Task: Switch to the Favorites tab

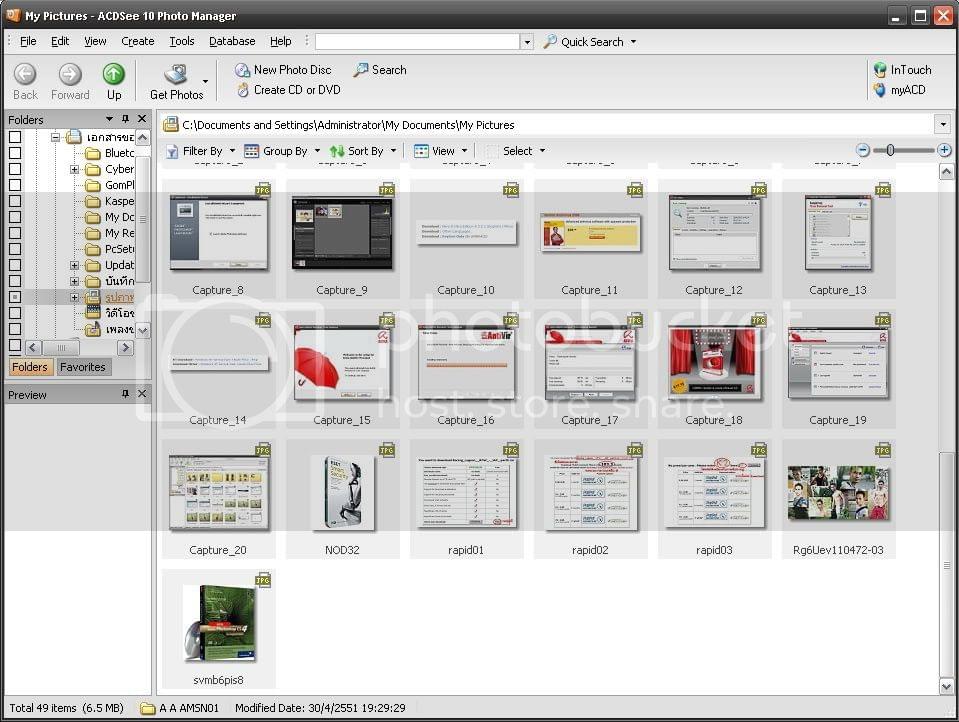Action: pyautogui.click(x=83, y=367)
